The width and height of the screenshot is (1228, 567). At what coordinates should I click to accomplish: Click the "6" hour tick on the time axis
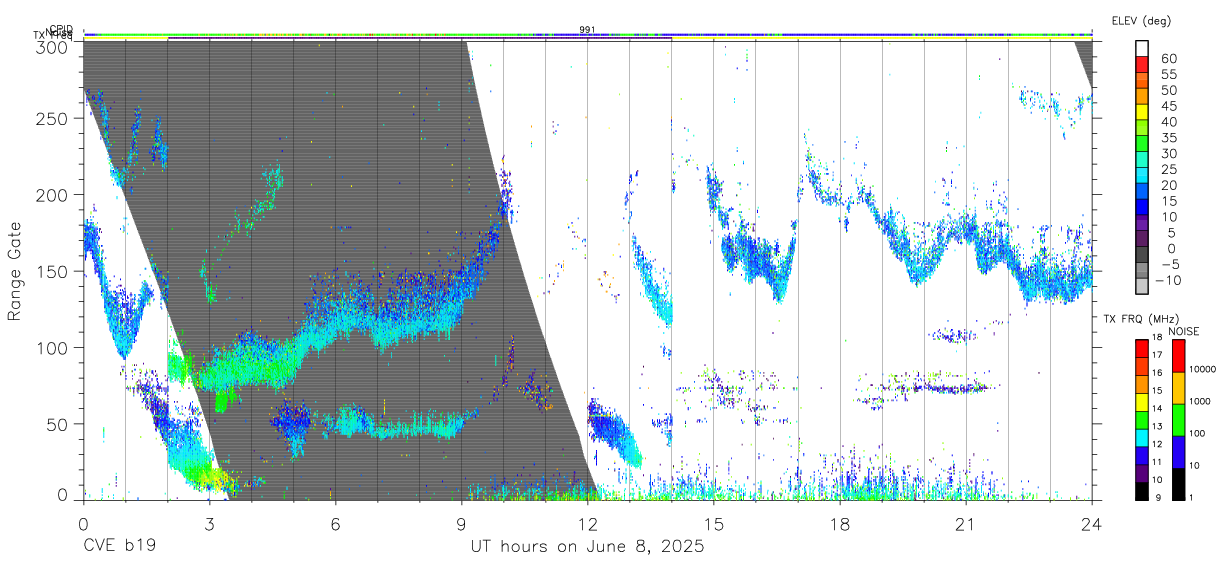point(335,523)
